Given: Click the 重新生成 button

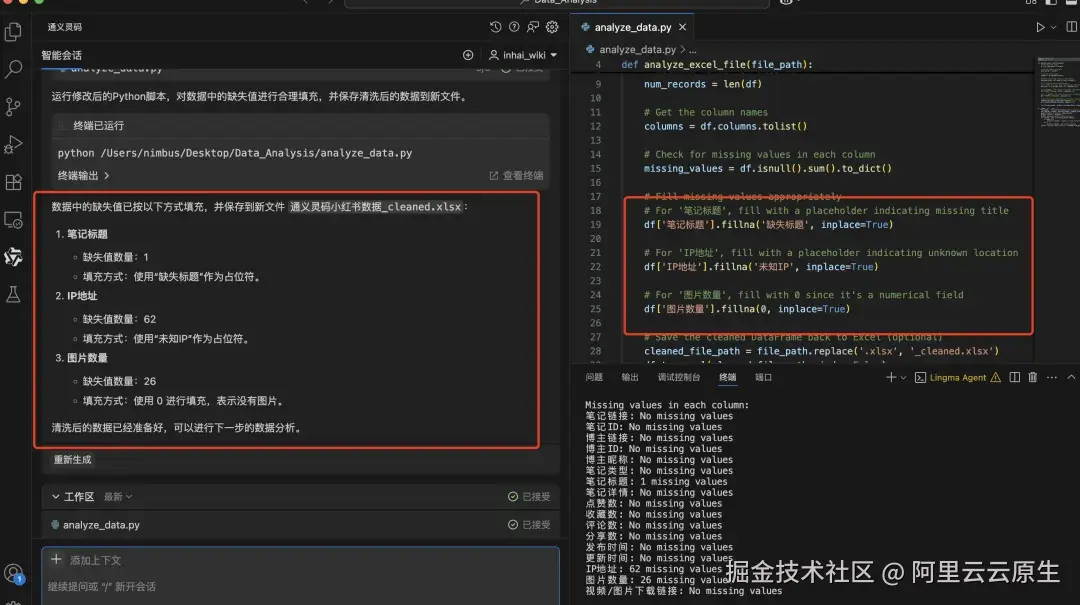Looking at the screenshot, I should pos(72,460).
